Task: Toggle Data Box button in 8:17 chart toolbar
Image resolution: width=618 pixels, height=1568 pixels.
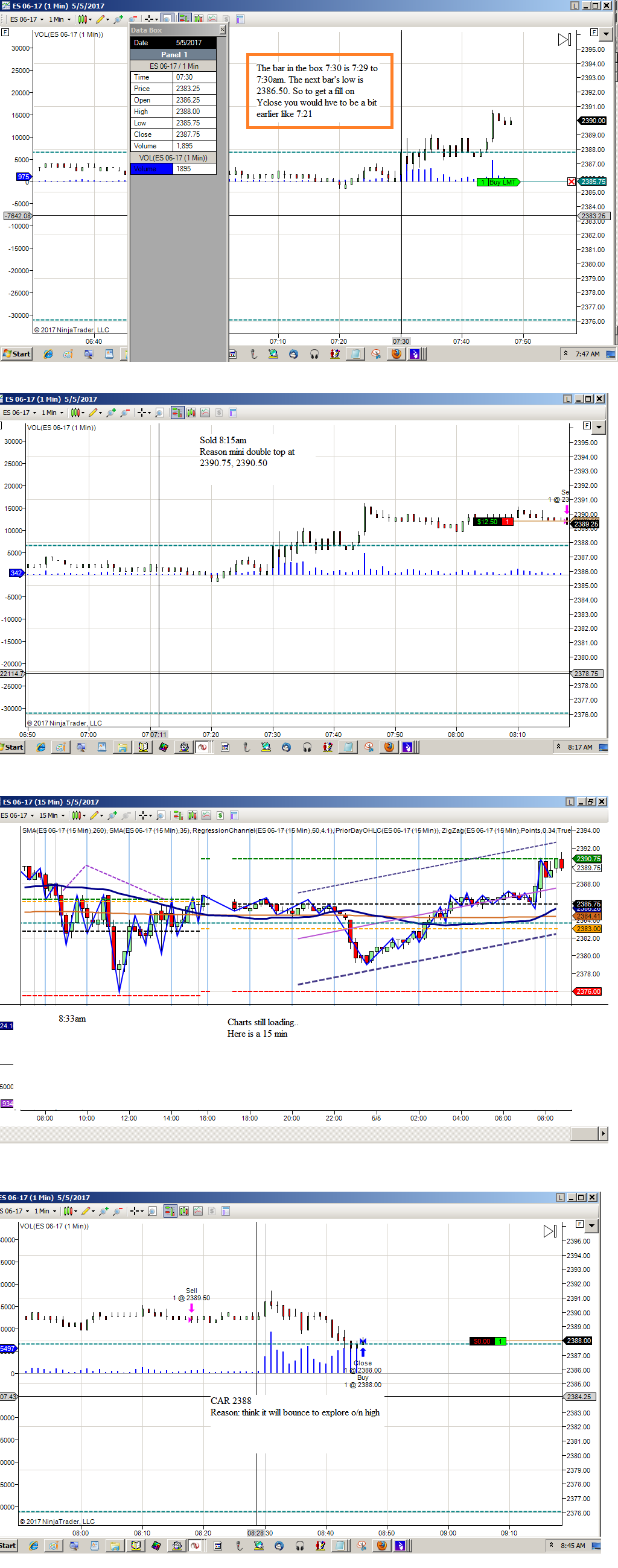Action: point(159,413)
